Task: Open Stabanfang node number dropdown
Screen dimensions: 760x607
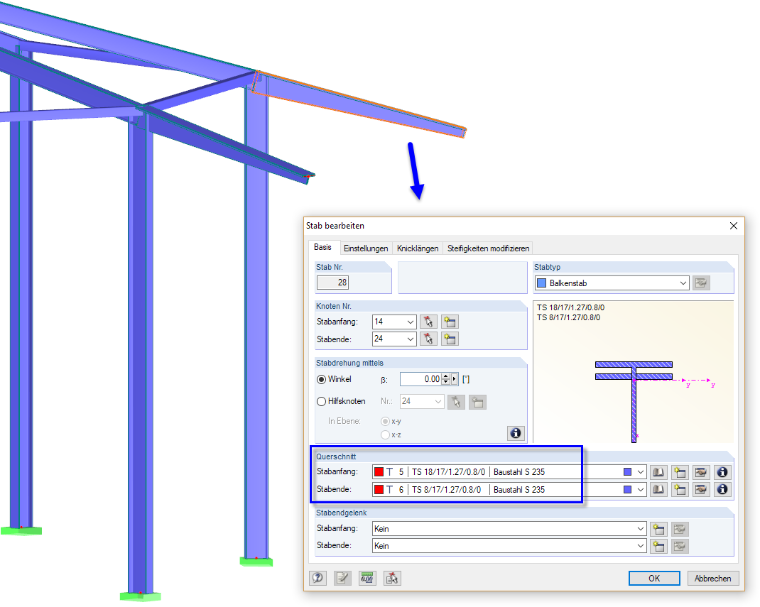Action: coord(410,322)
